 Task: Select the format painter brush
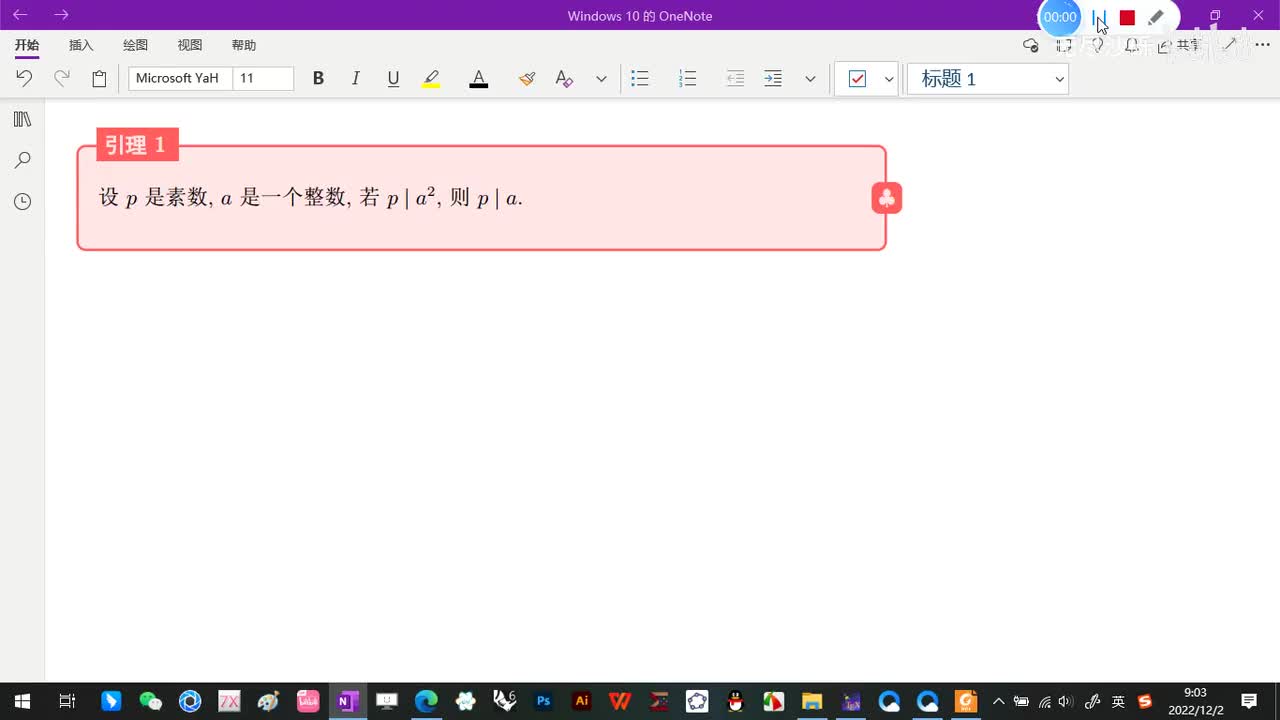tap(527, 78)
